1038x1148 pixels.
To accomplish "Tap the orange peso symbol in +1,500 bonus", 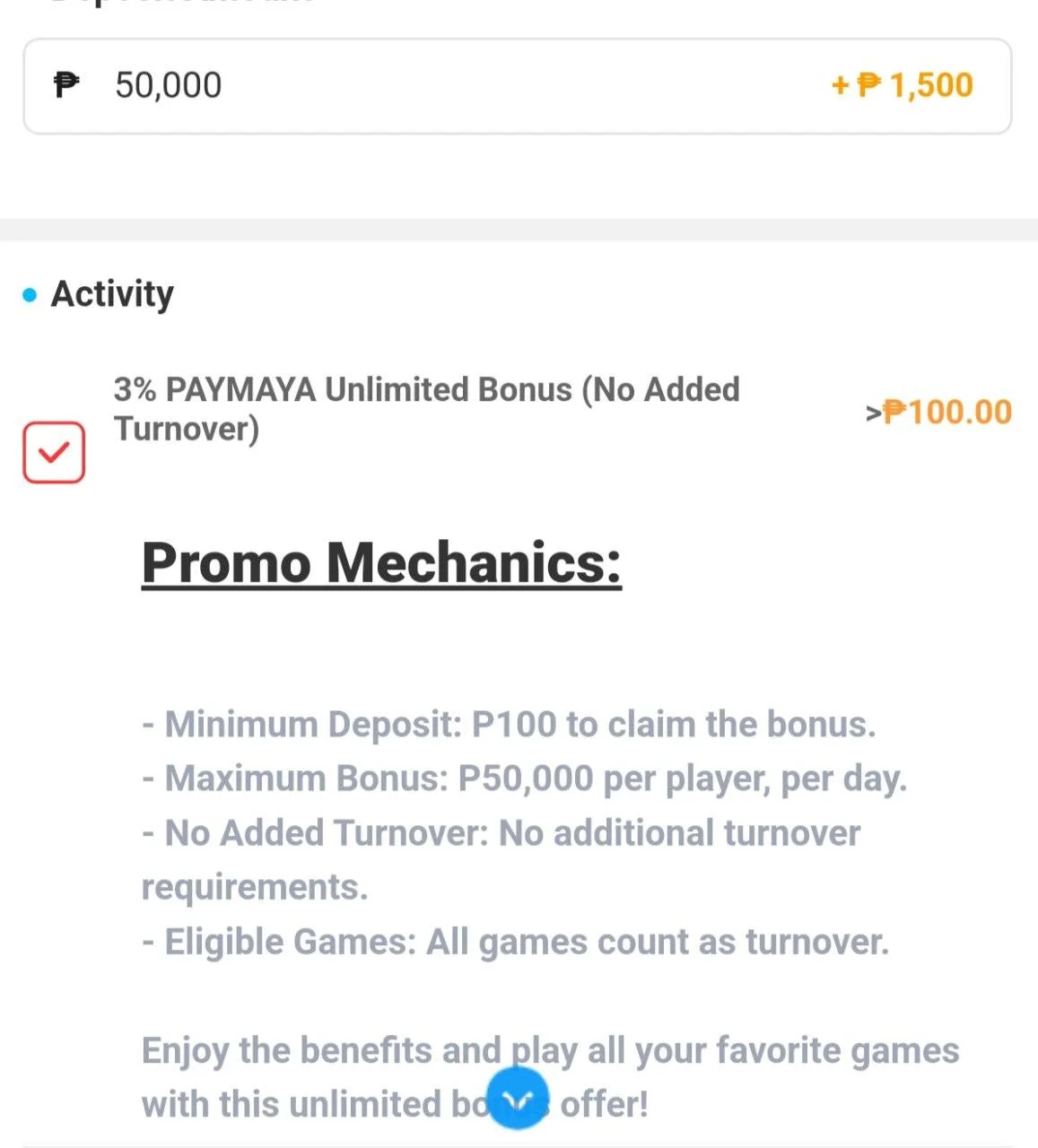I will pos(868,85).
